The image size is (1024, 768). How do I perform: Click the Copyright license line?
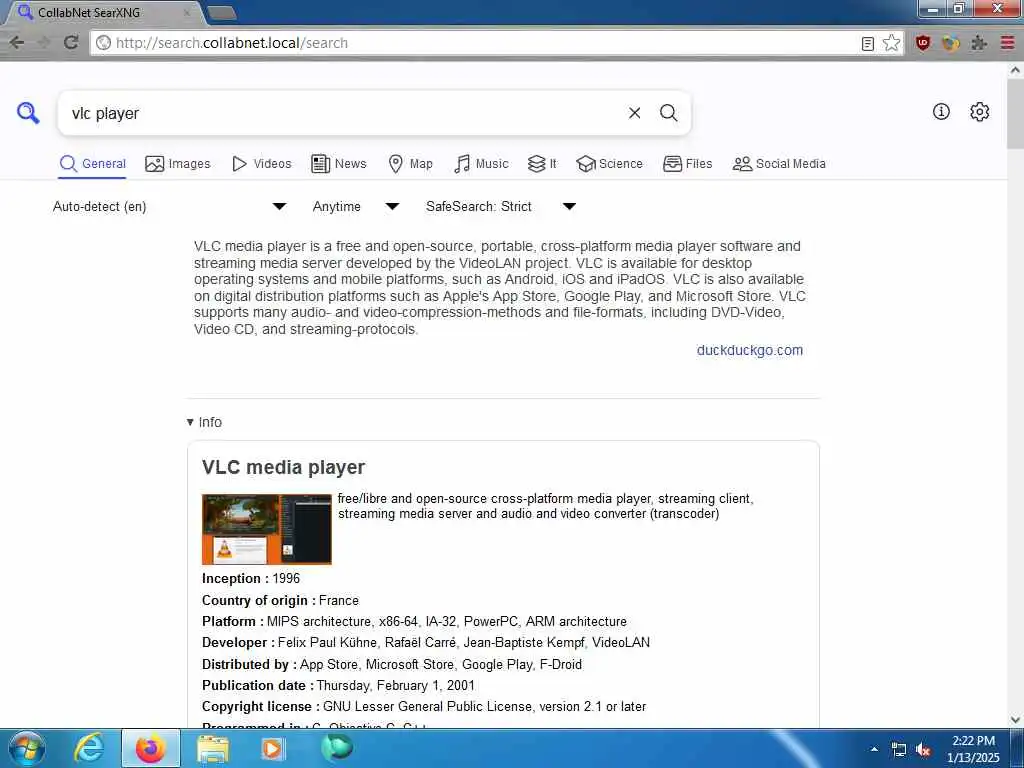[x=424, y=707]
